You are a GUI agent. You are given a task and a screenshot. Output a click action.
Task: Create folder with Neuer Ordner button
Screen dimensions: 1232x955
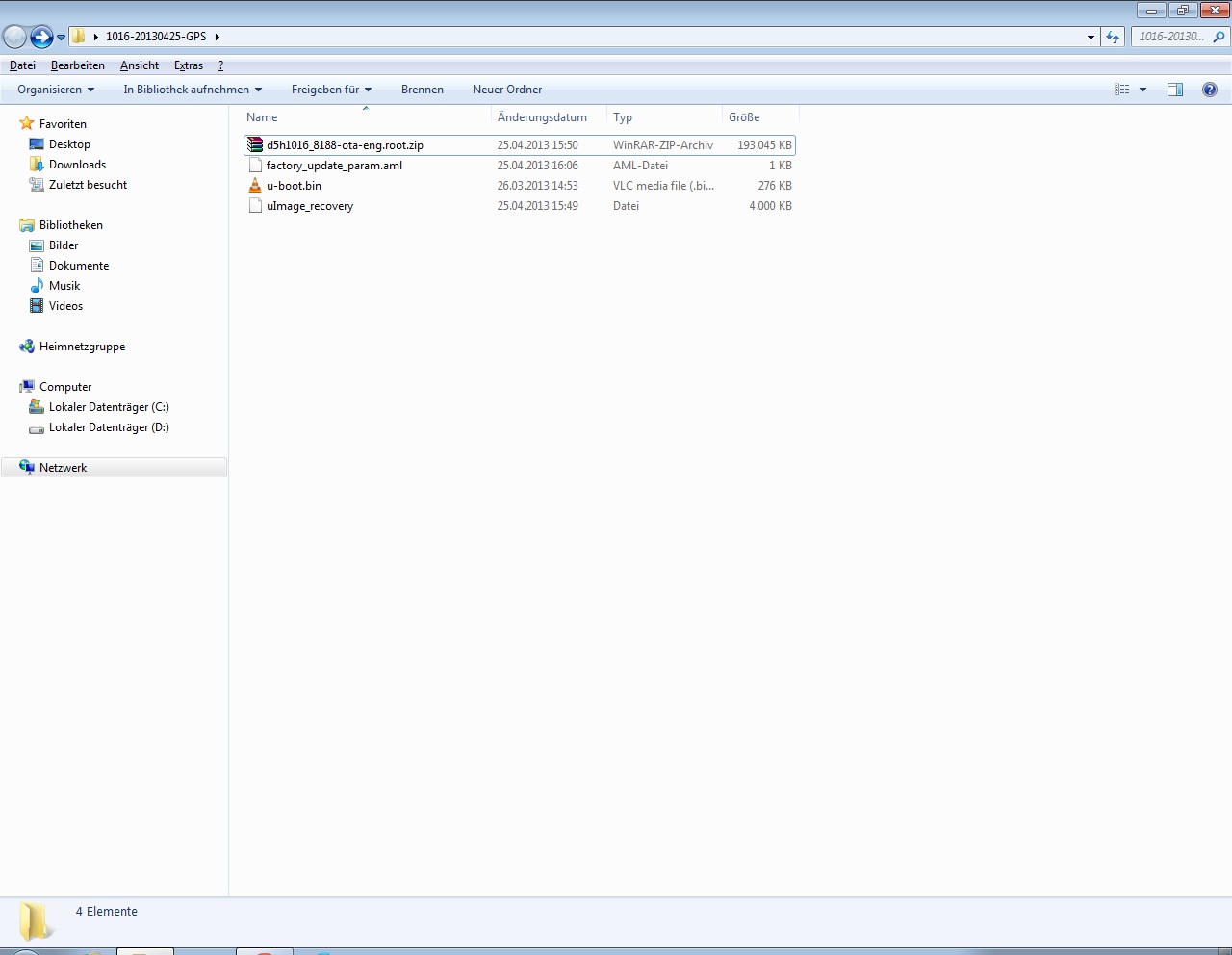(x=507, y=90)
